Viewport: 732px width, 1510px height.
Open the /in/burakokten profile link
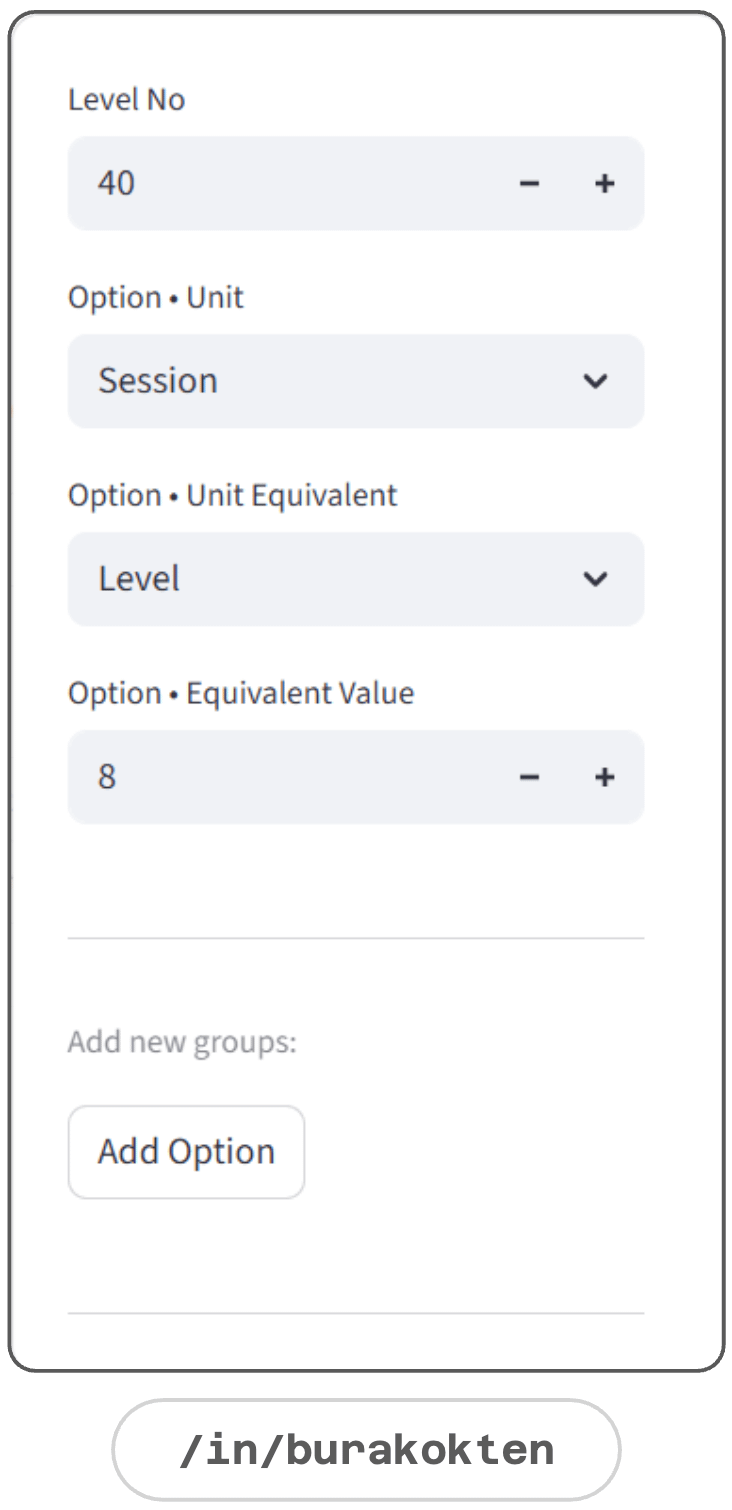coord(366,1450)
